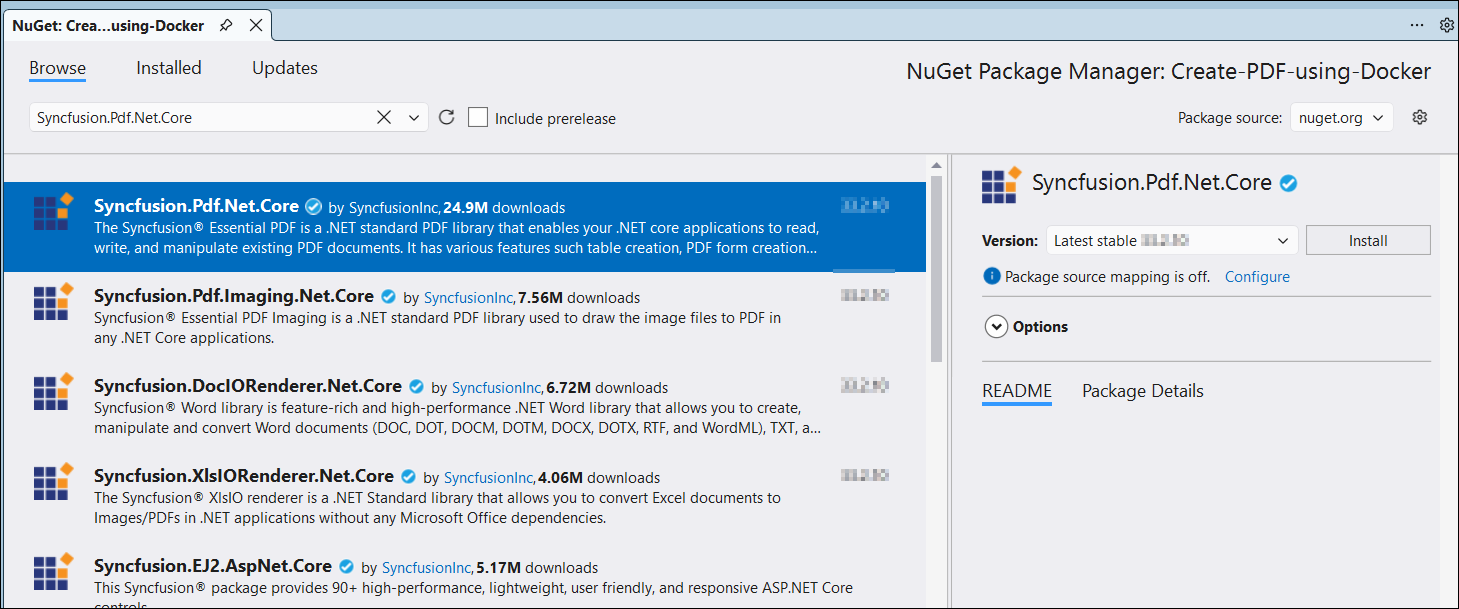
Task: Switch to the Installed tab
Action: tap(169, 68)
